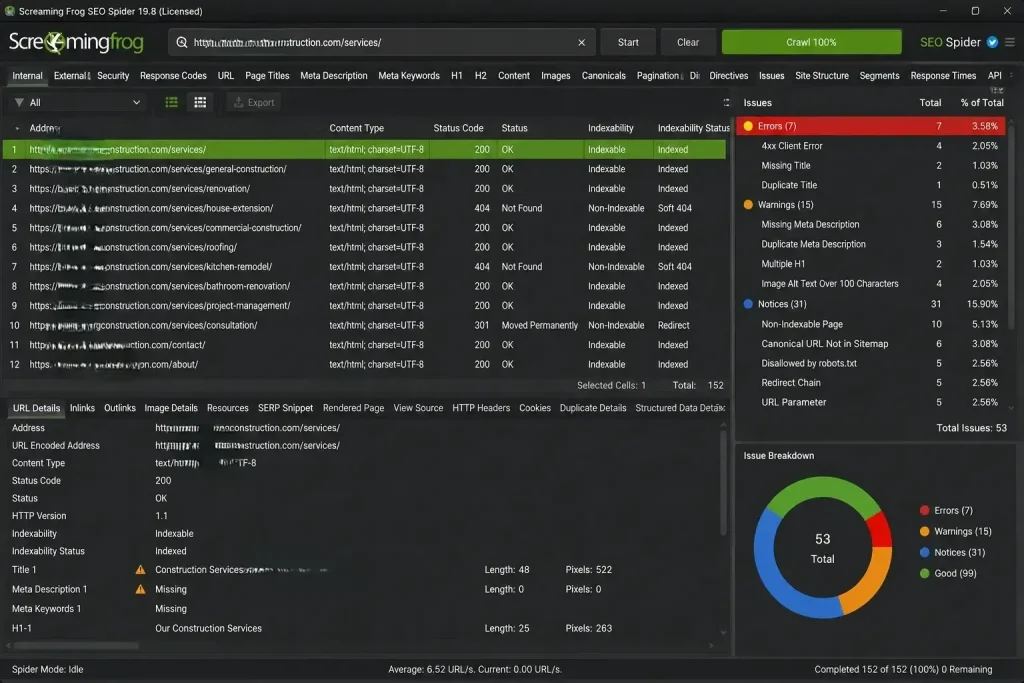Click the Title 1 warning triangle icon
This screenshot has height=683, width=1024.
click(x=140, y=569)
